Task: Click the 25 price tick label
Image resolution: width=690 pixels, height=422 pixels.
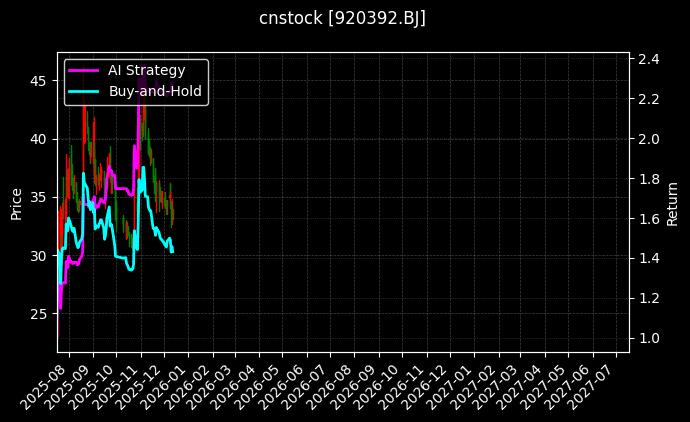Action: coord(39,314)
